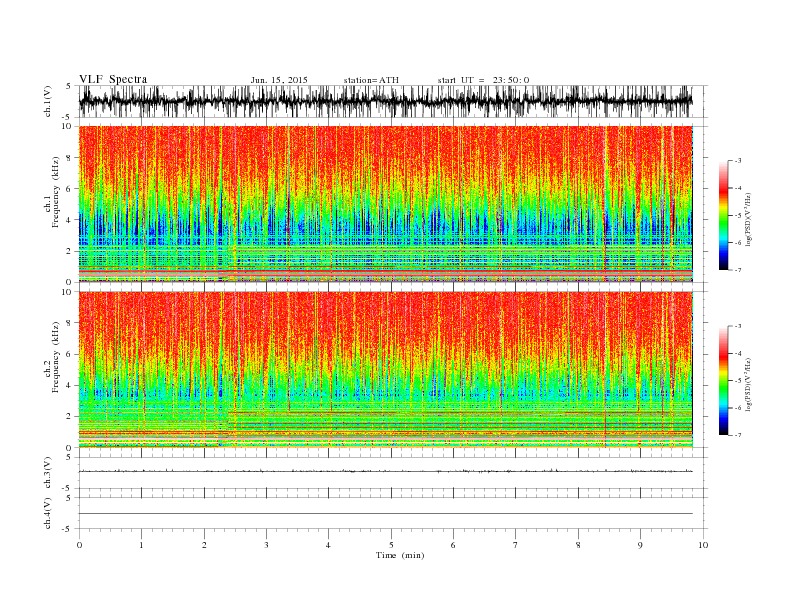The width and height of the screenshot is (792, 612).
Task: Click the 'Time (min)' axis label
Action: click(x=400, y=555)
